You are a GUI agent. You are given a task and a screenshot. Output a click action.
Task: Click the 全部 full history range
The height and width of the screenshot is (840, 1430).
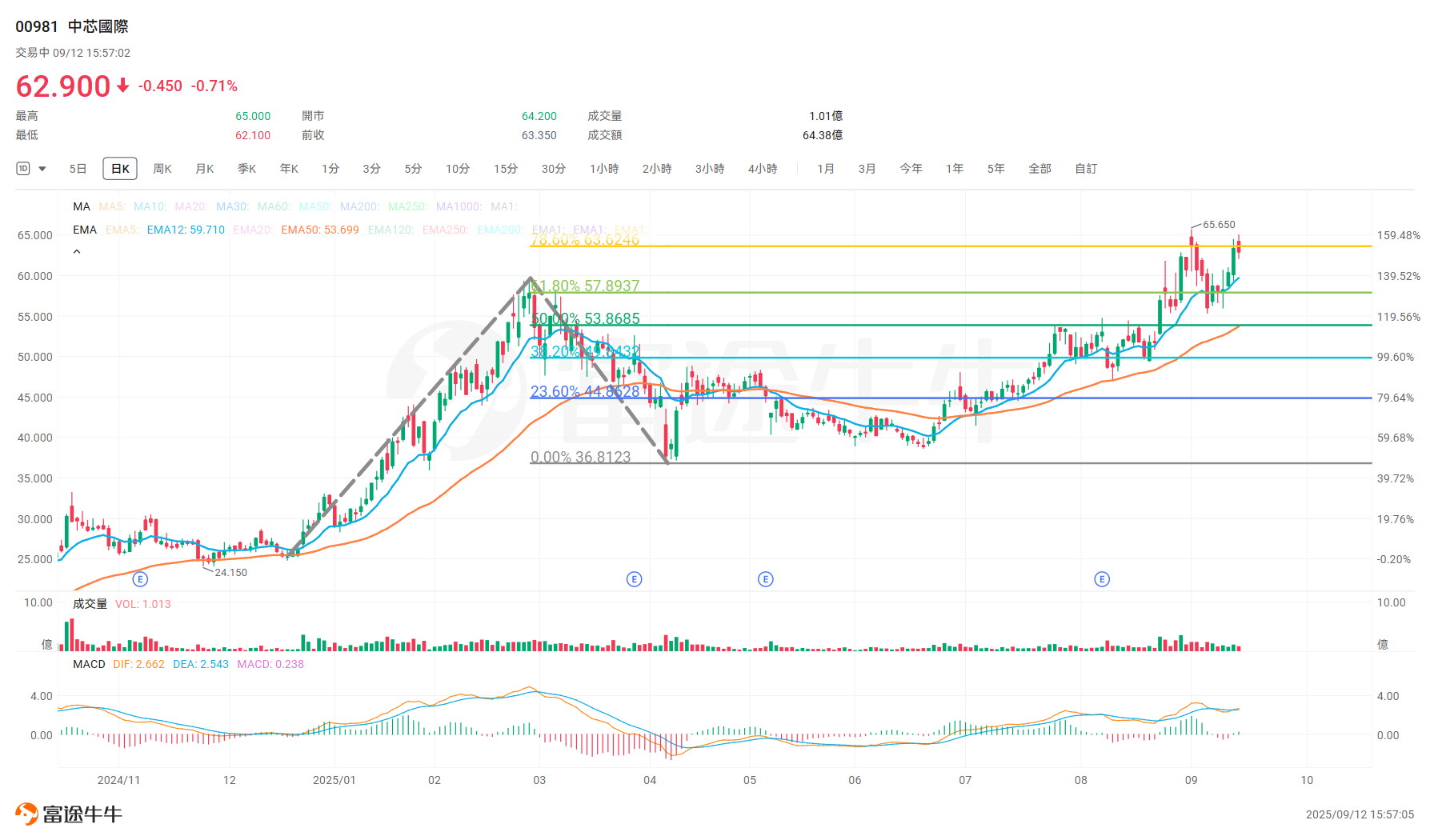1039,169
